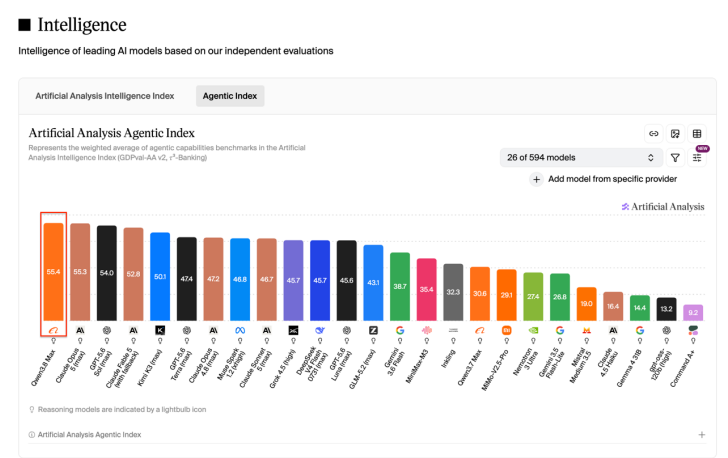This screenshot has width=728, height=458.
Task: Click the Google logo under Gemini 3.6 Flash
Action: [400, 330]
